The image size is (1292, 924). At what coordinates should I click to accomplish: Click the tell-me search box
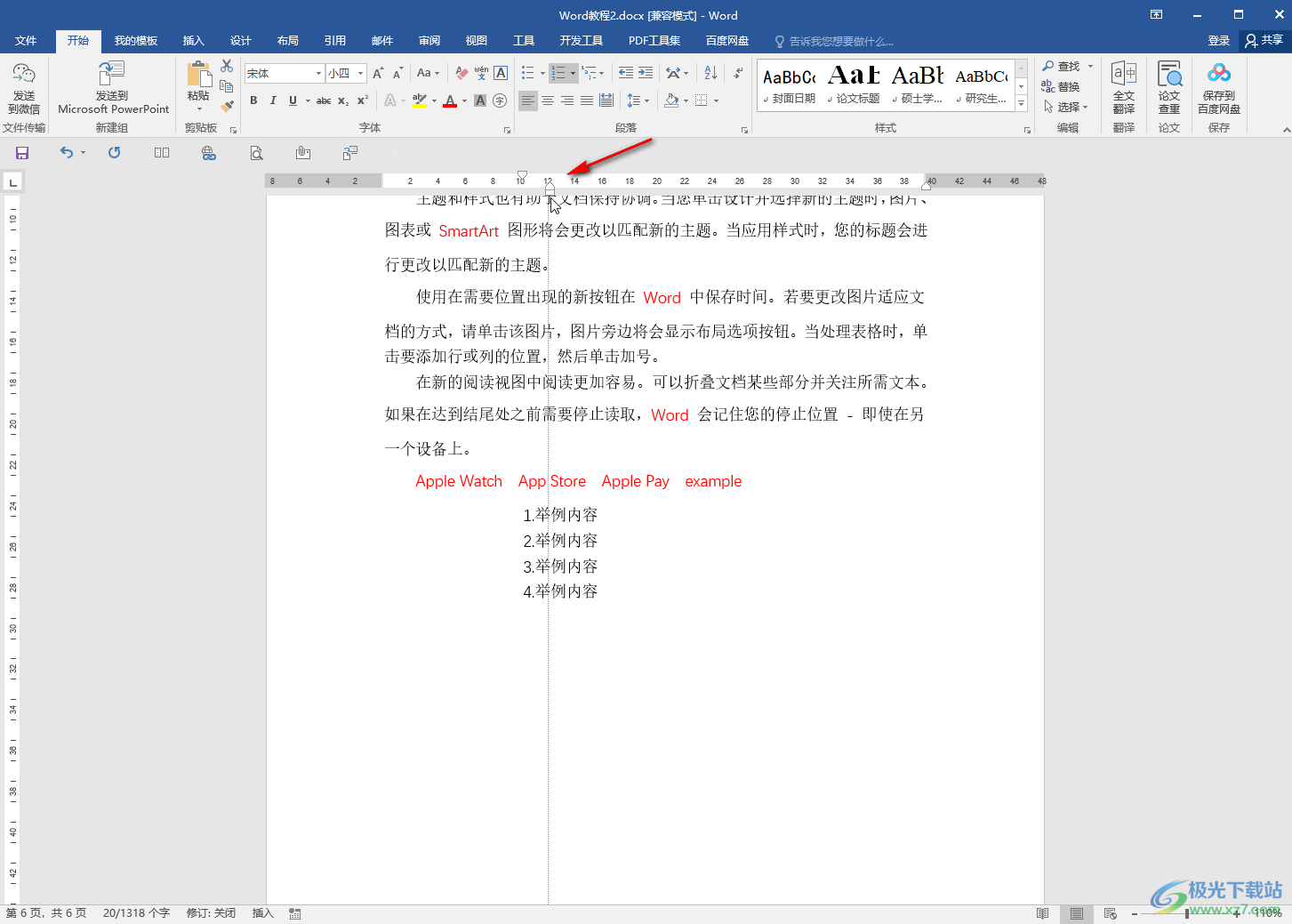pos(836,41)
